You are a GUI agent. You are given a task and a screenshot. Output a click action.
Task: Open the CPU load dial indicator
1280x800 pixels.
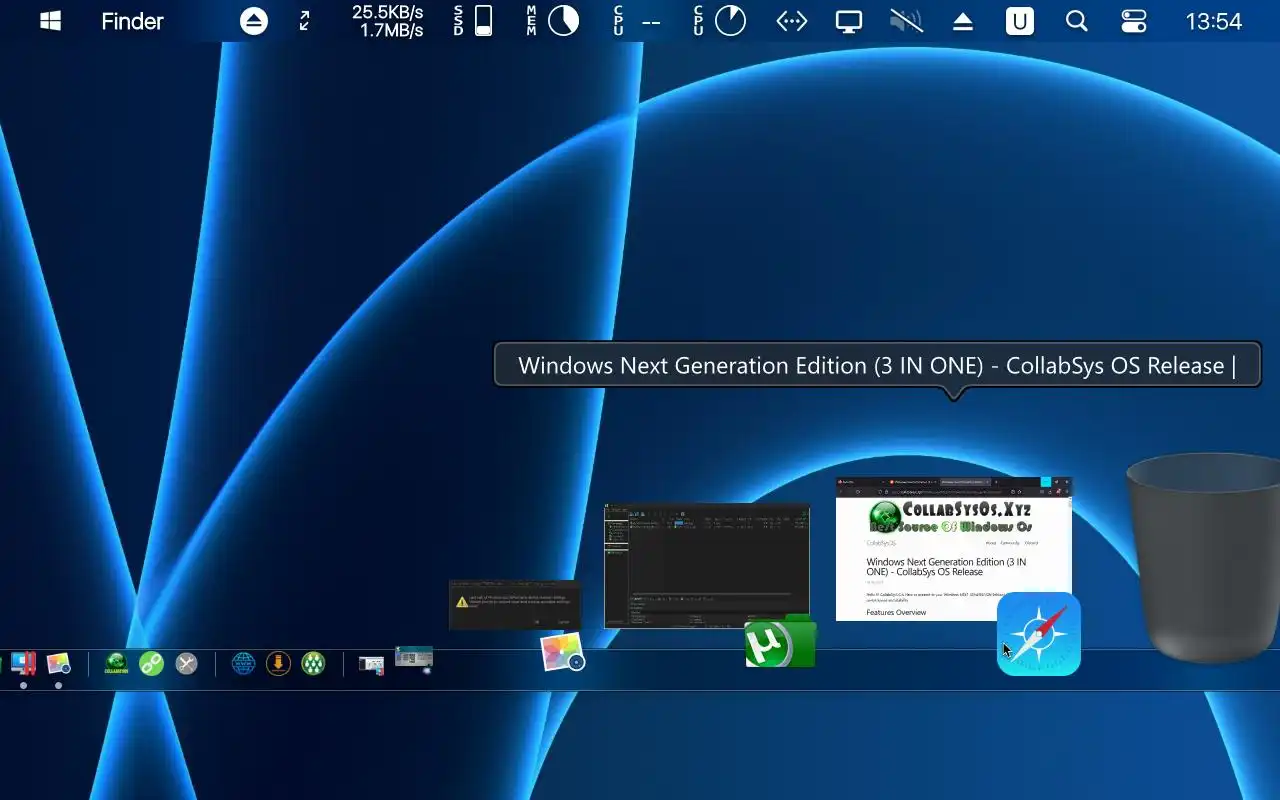coord(720,21)
